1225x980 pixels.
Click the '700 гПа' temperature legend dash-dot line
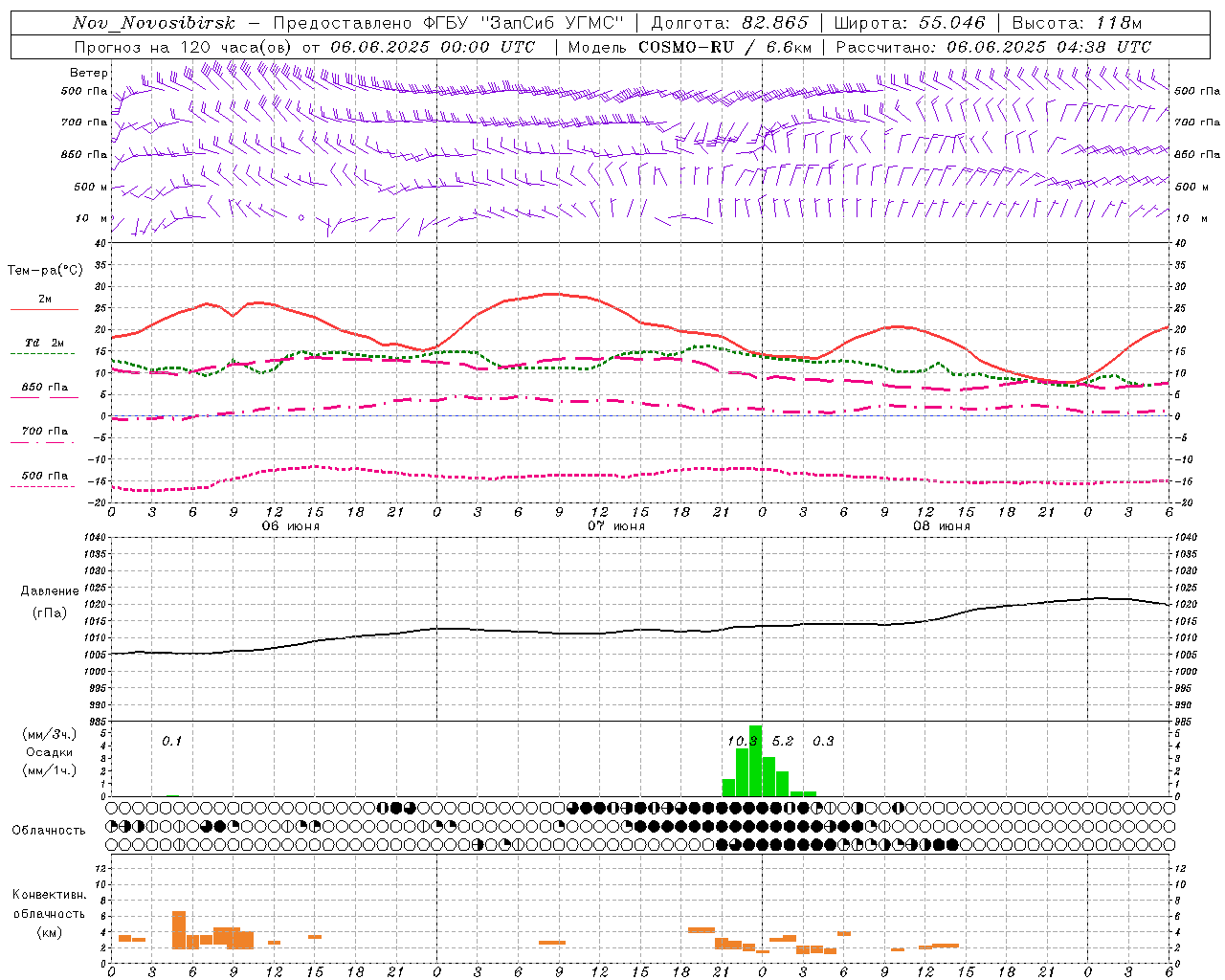42,443
